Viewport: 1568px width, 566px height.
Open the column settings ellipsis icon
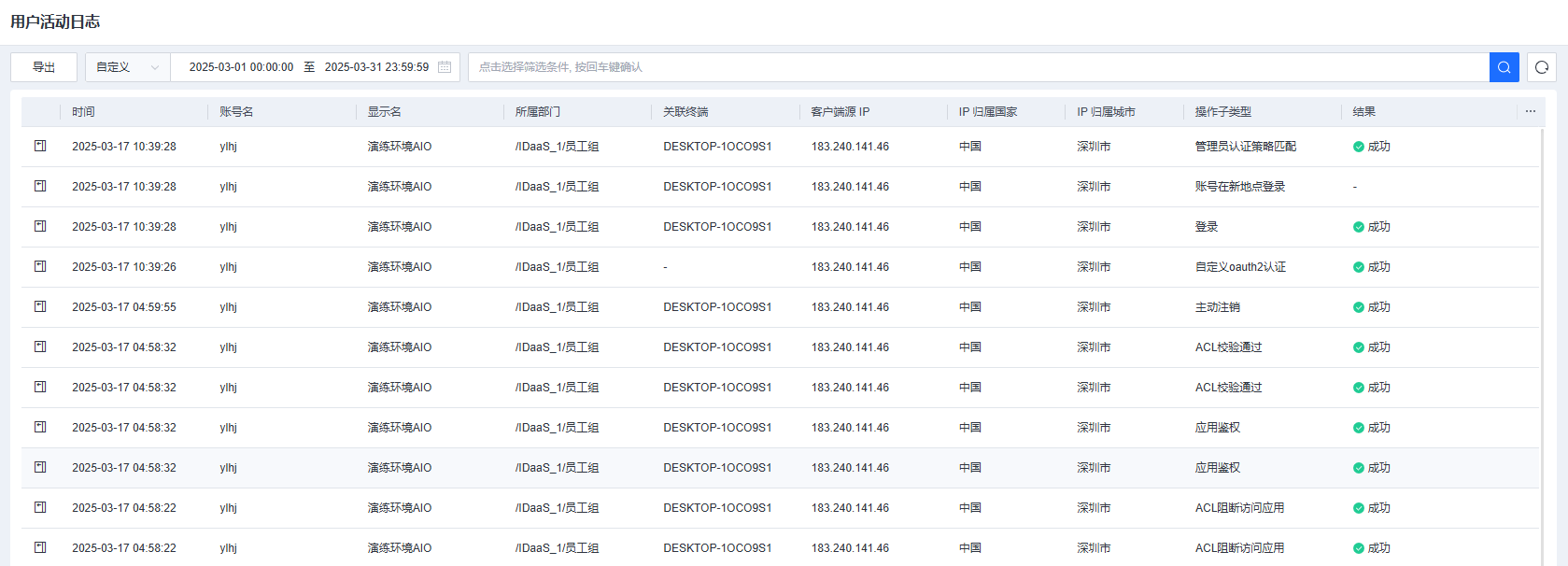[1530, 111]
